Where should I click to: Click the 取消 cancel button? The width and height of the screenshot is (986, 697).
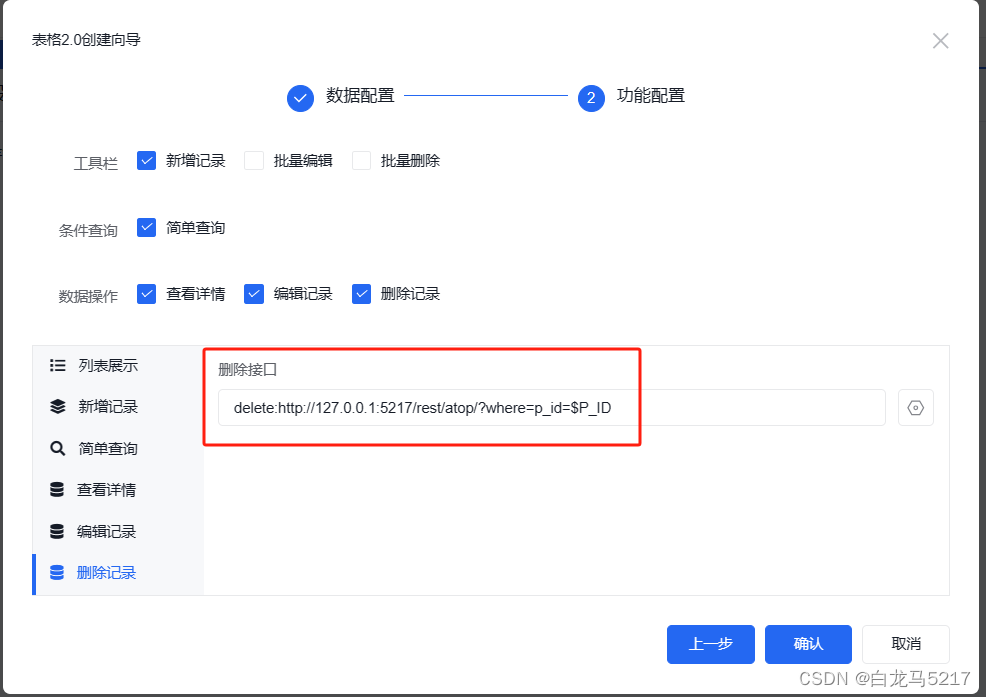pos(905,644)
